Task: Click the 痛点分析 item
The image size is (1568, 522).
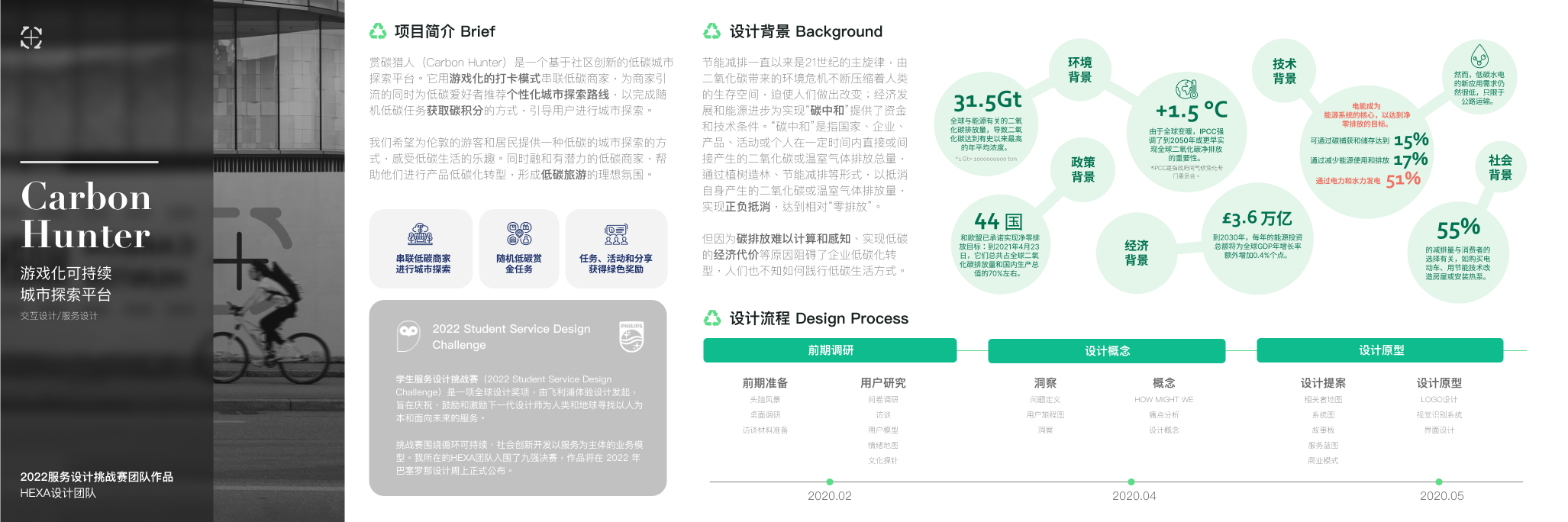Action: (x=1164, y=415)
